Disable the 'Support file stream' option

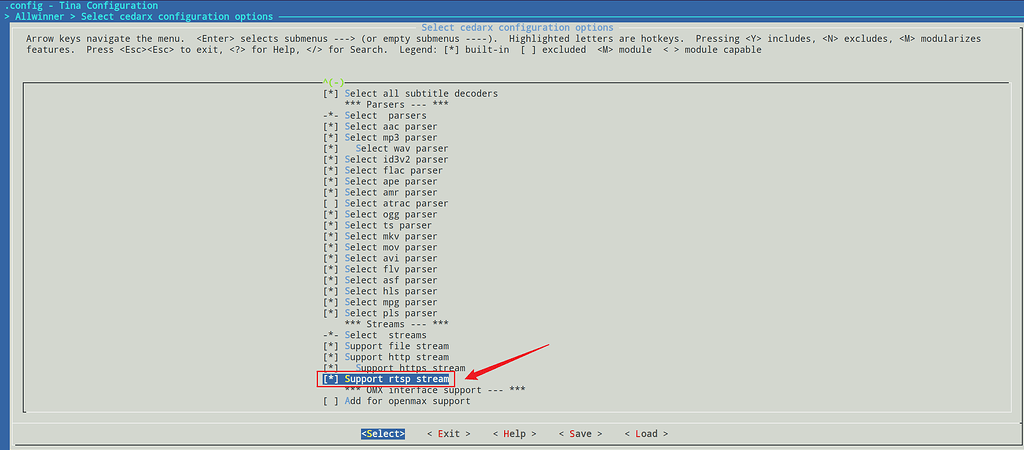pos(396,346)
